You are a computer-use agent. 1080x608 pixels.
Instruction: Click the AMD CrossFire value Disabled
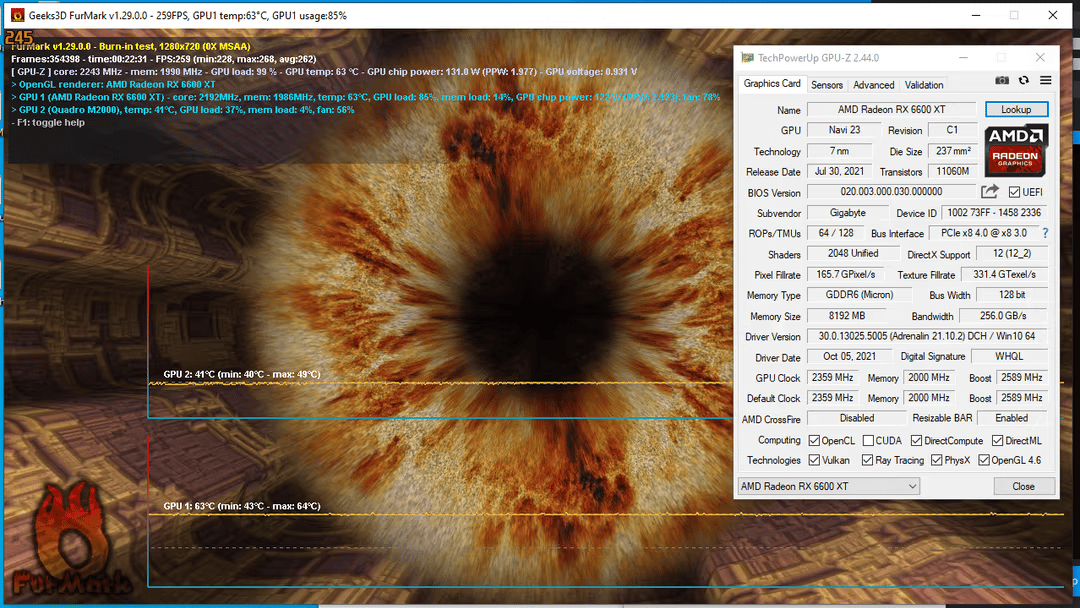pos(856,418)
